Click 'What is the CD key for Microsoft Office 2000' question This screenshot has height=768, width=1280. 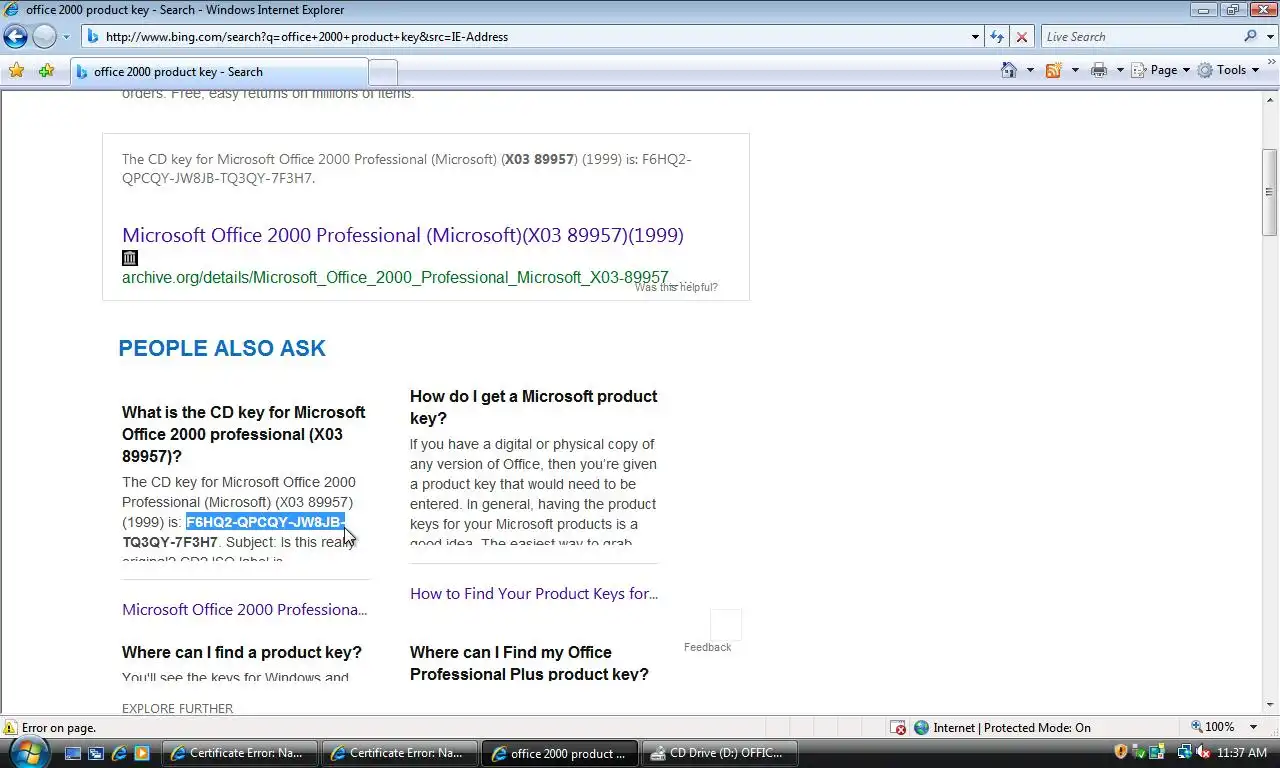pyautogui.click(x=244, y=434)
